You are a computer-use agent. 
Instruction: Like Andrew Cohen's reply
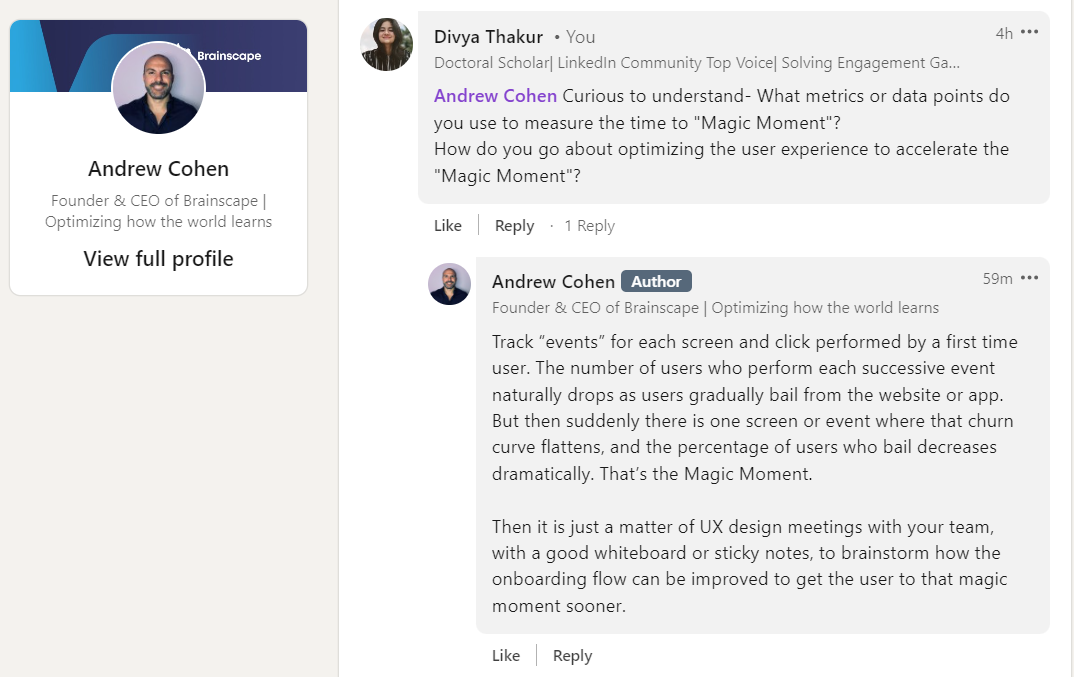[505, 656]
